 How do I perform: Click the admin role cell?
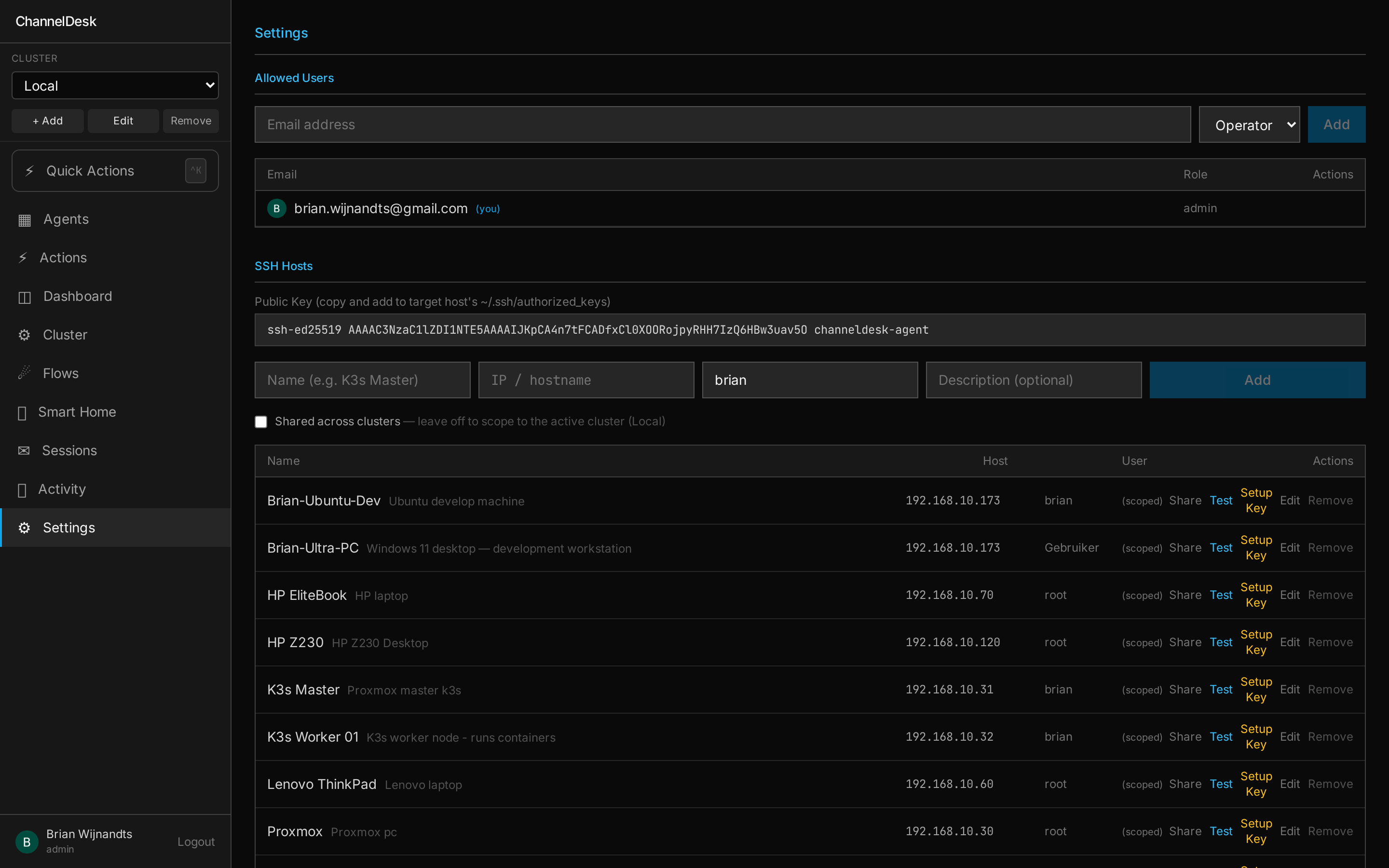point(1199,208)
